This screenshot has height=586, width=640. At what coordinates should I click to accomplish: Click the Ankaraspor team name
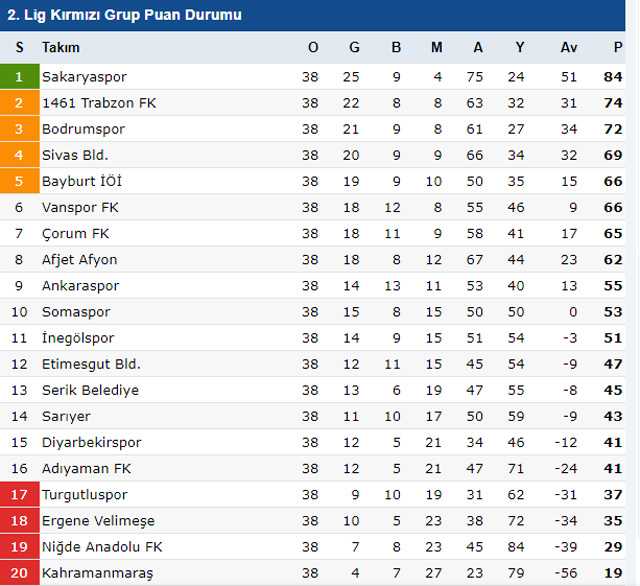[x=80, y=285]
